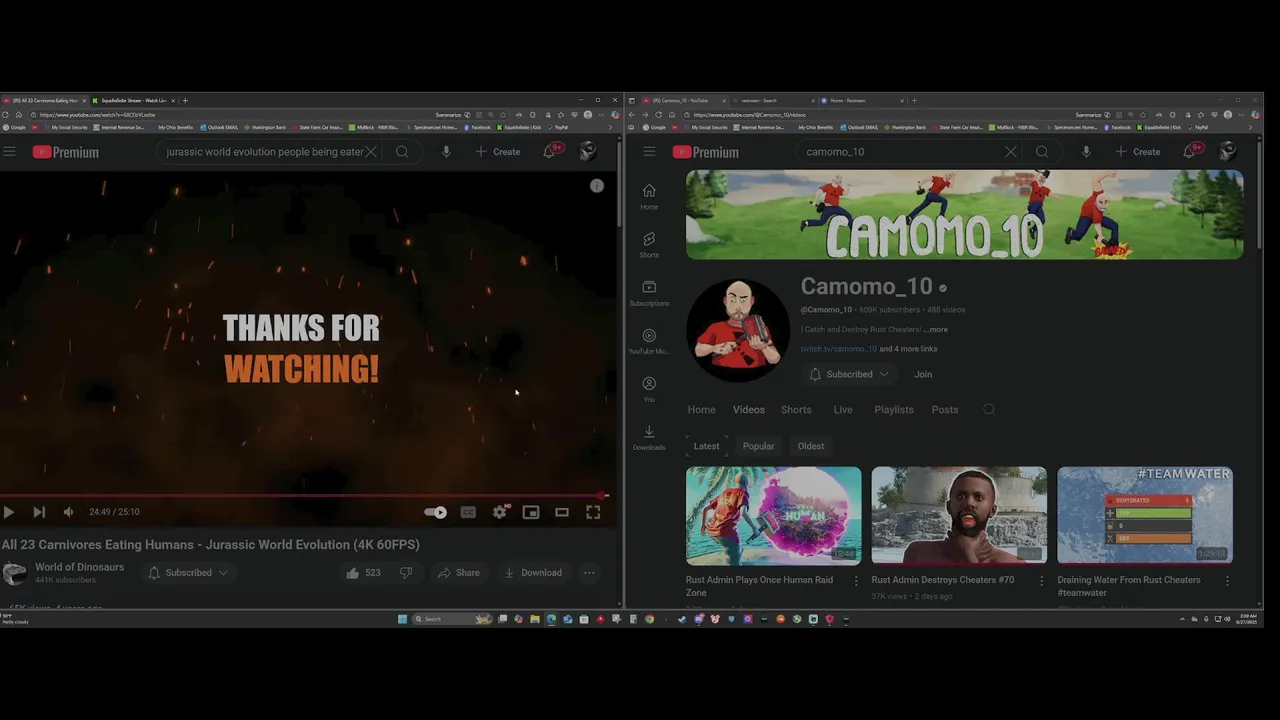Select Oldest sort chip
Image resolution: width=1280 pixels, height=720 pixels.
811,446
